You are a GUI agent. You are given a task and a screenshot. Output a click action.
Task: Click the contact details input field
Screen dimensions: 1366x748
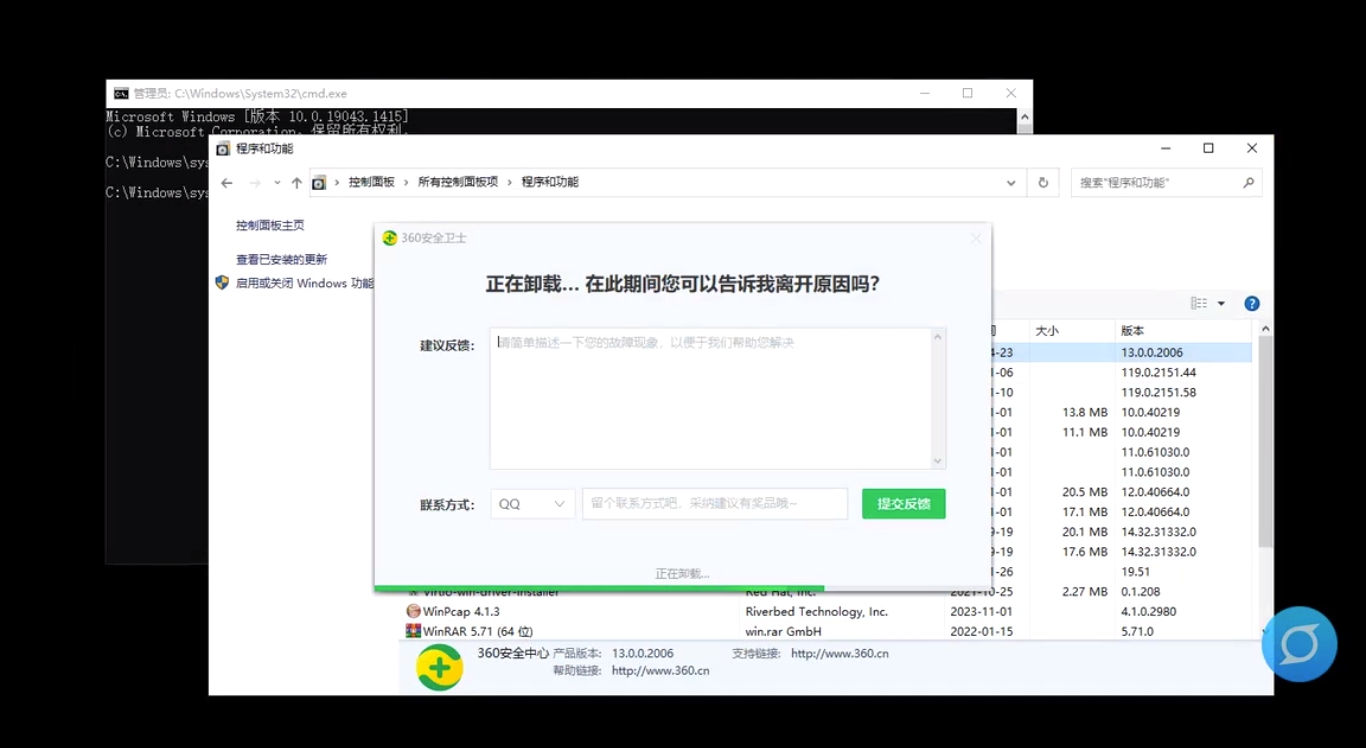coord(715,504)
